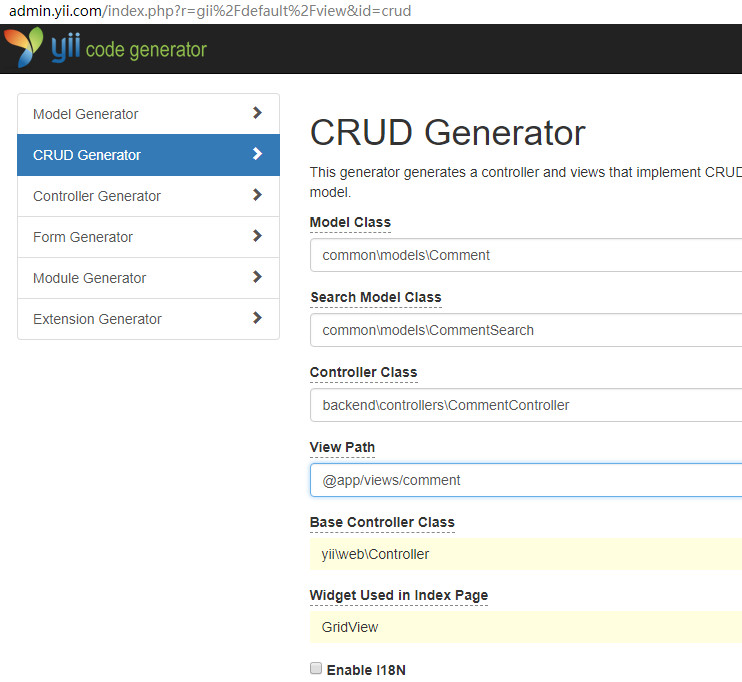Open the Form Generator page
Screen dimensions: 742x682
83,237
